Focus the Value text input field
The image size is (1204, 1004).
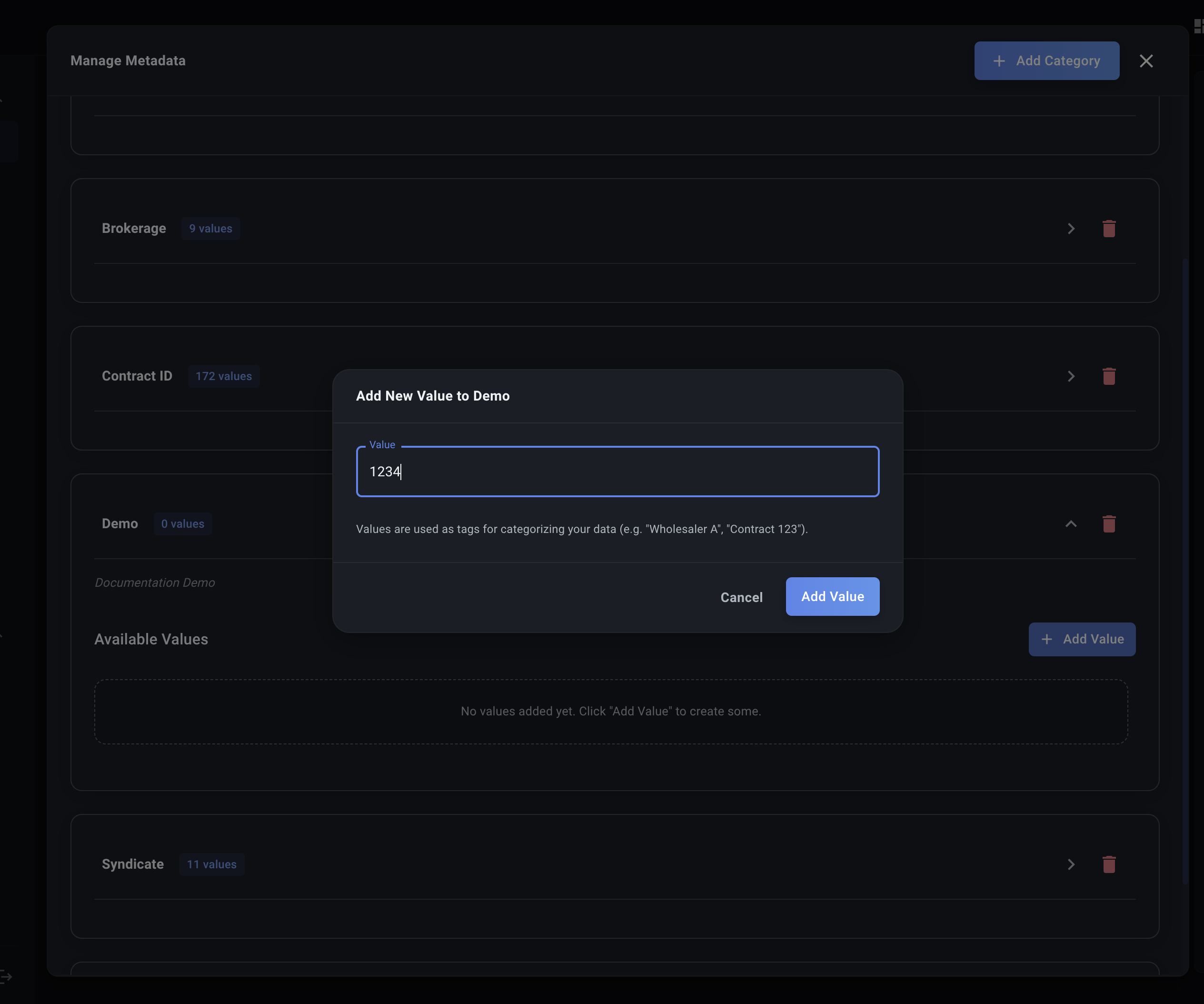(617, 472)
